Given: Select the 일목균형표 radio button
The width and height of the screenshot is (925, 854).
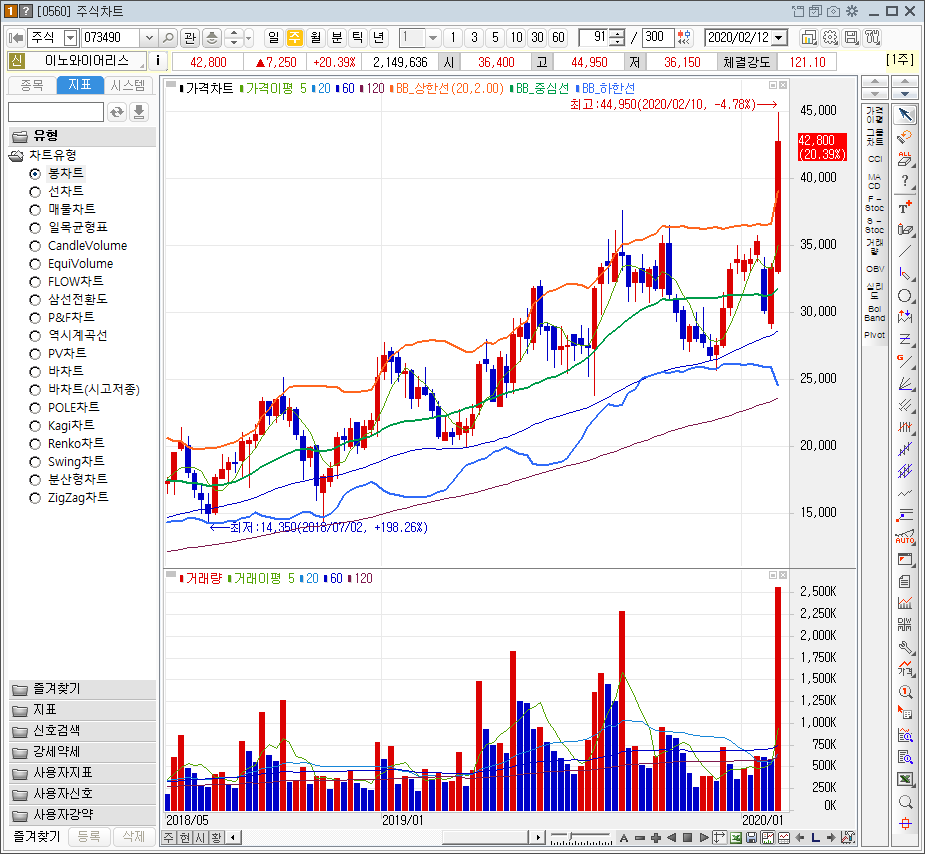Looking at the screenshot, I should click(x=35, y=228).
